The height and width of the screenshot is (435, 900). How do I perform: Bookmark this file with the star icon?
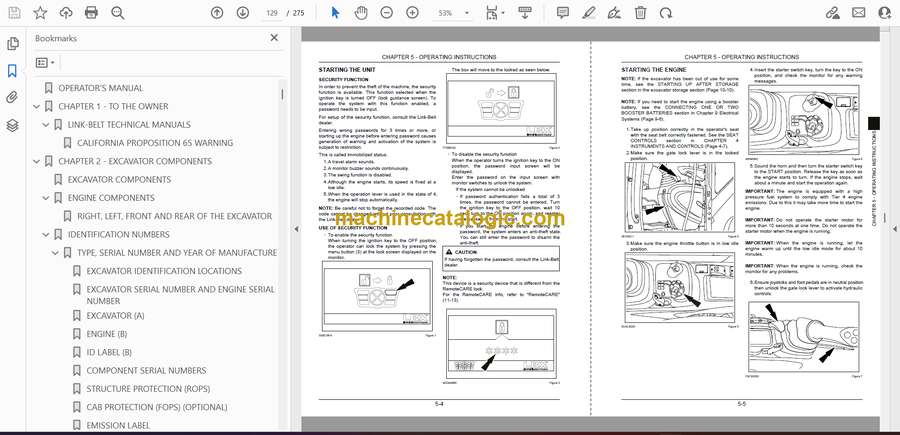pos(40,13)
